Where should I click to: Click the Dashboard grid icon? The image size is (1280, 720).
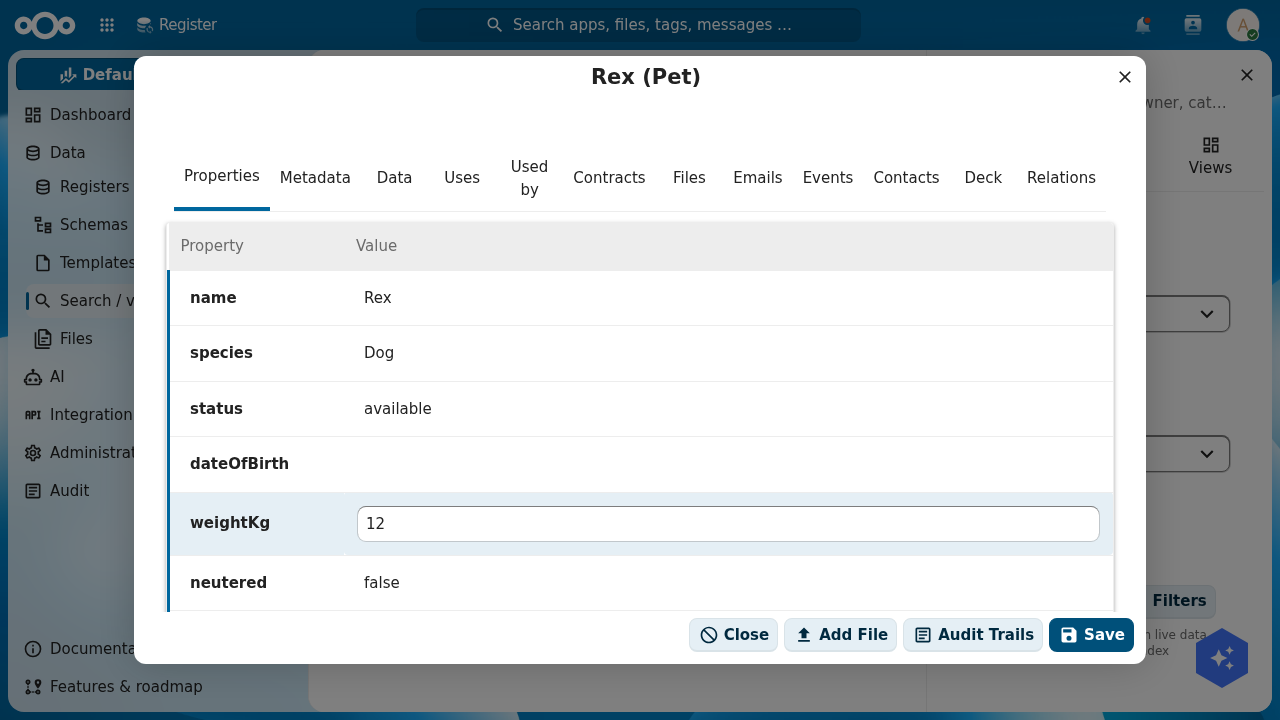pyautogui.click(x=33, y=115)
